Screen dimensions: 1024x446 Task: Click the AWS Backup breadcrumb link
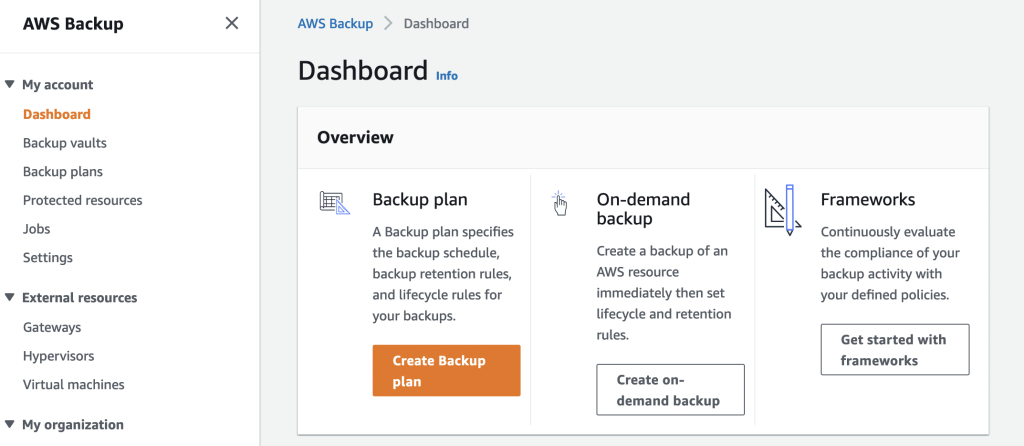(x=336, y=24)
